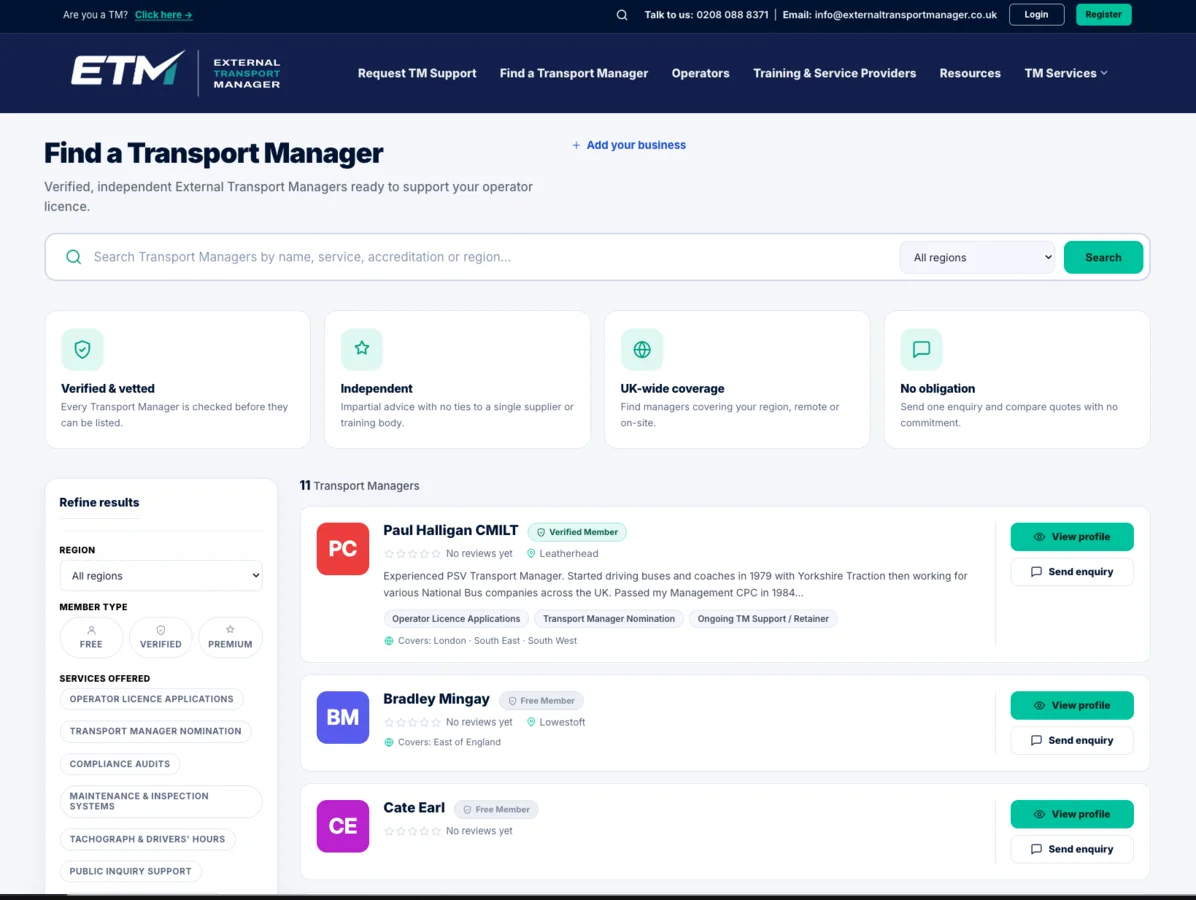
Task: Click Cate Earl's Free Member badge
Action: coord(496,810)
